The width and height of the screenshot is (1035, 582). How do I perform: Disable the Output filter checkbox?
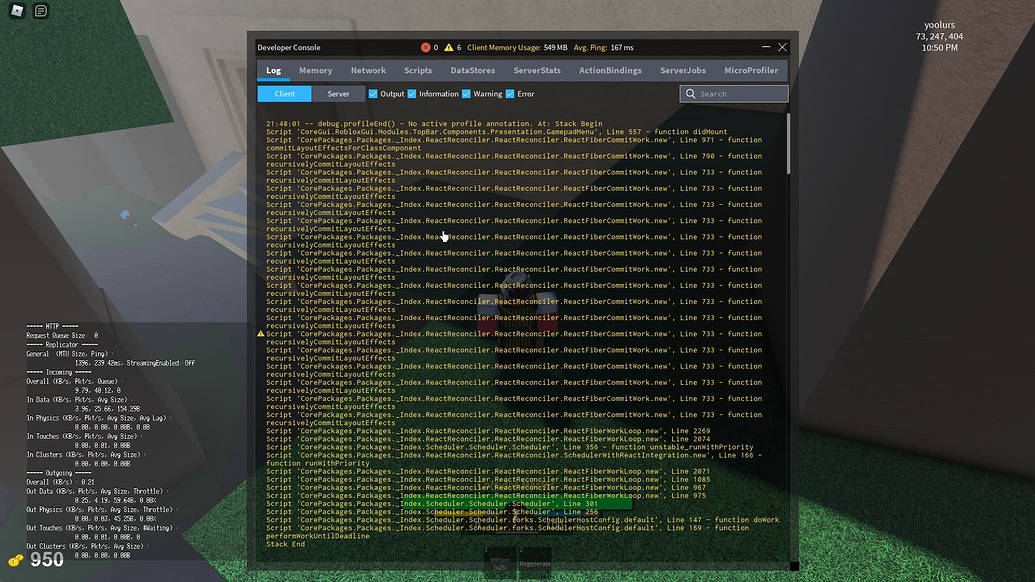(374, 93)
